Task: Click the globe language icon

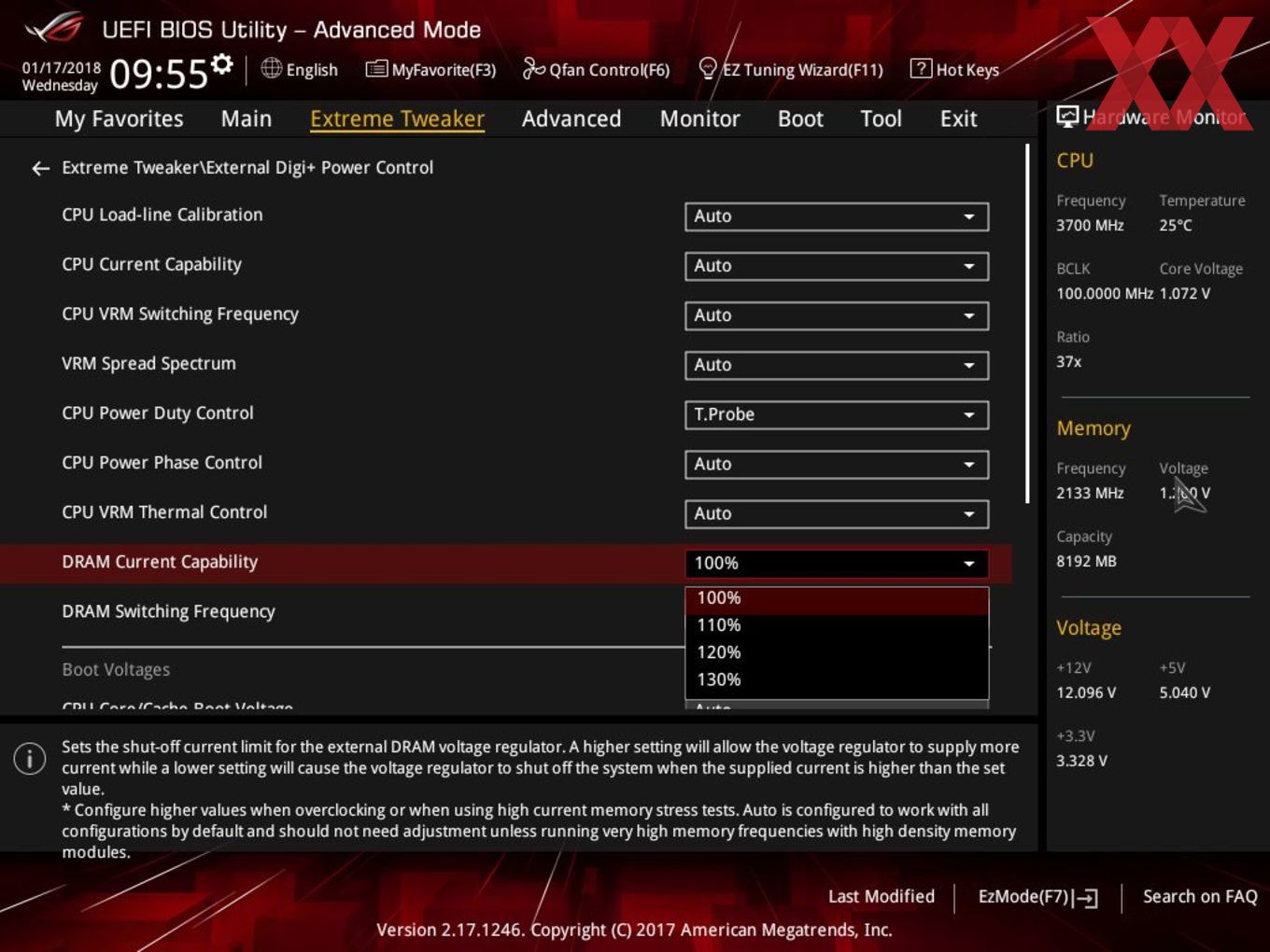Action: (x=271, y=68)
